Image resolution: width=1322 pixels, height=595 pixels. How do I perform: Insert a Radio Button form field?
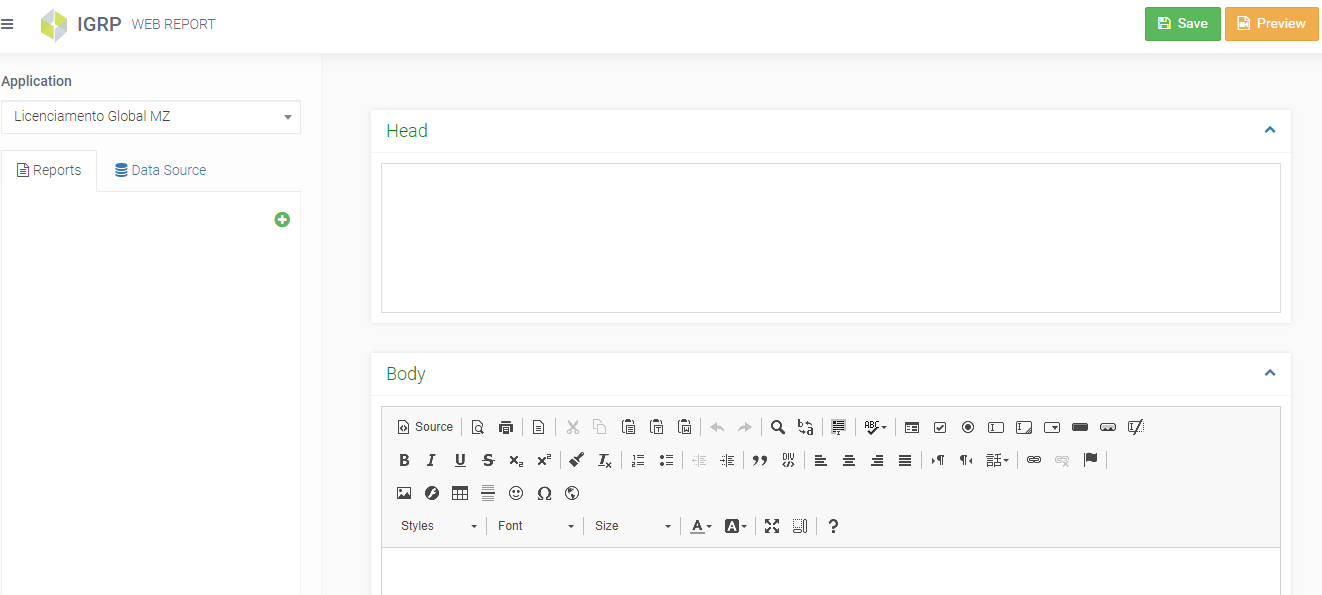pos(968,427)
